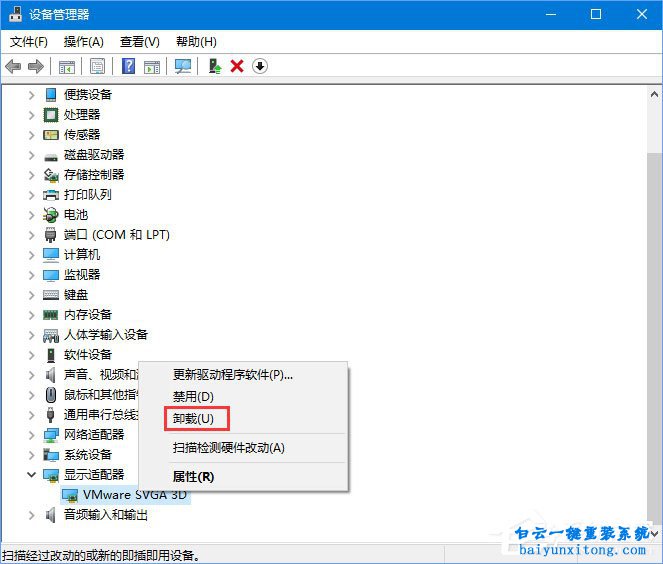Choose 扫描检测硬件改动(A) in context menu
Viewport: 663px width, 564px height.
pos(243,448)
